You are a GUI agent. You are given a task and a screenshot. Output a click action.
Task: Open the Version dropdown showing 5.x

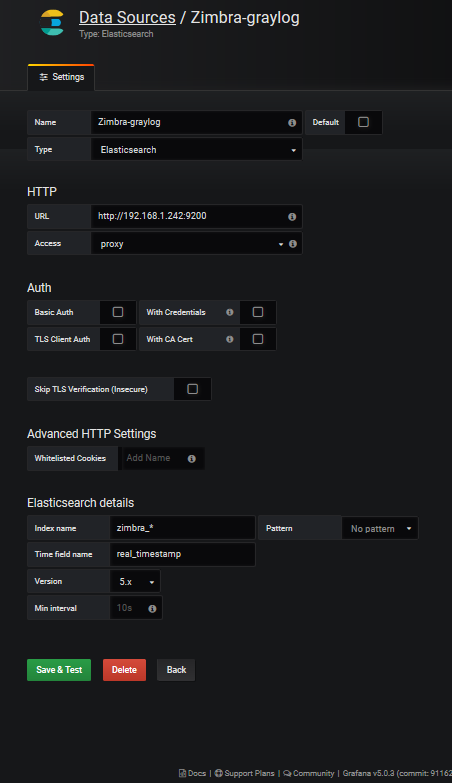coord(135,581)
